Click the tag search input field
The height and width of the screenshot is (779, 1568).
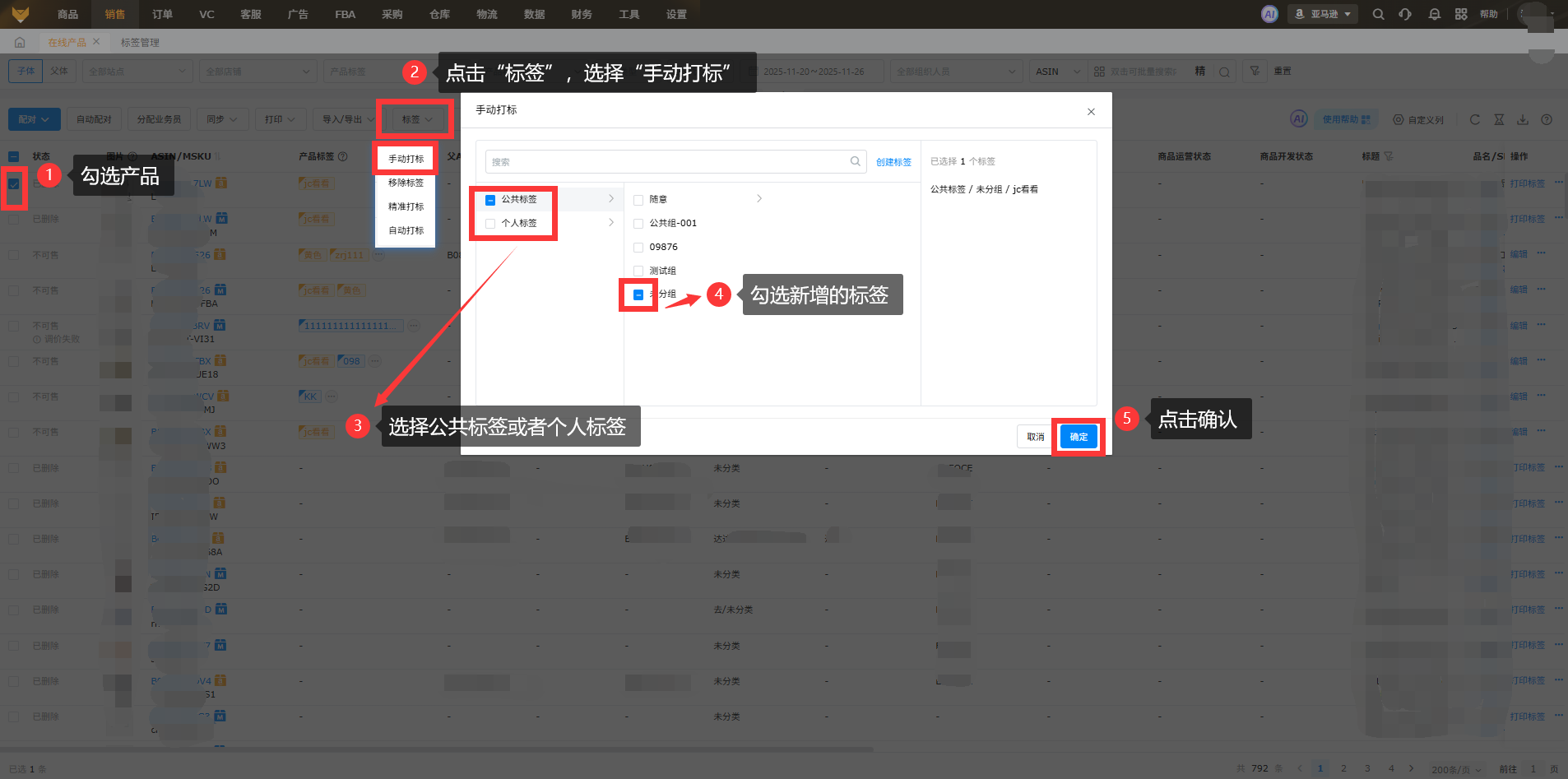(676, 162)
